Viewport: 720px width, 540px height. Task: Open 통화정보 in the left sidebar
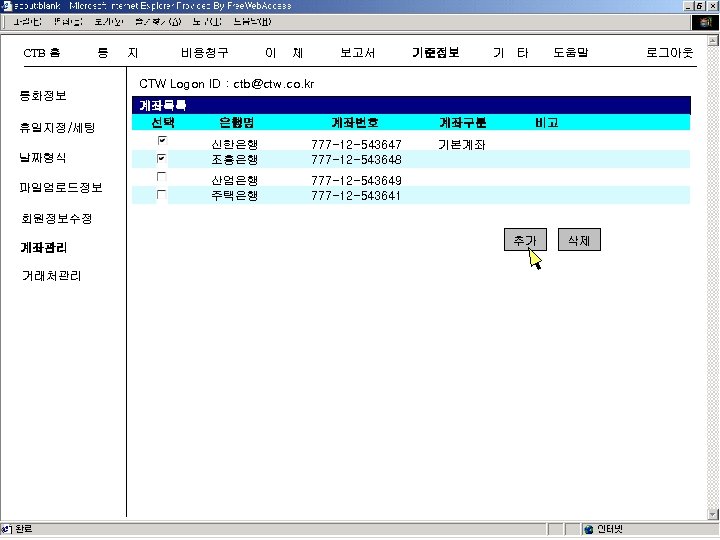[x=43, y=96]
